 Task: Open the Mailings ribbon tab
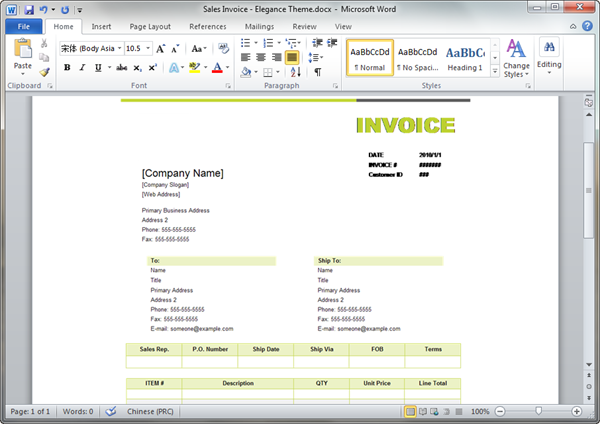pos(257,26)
